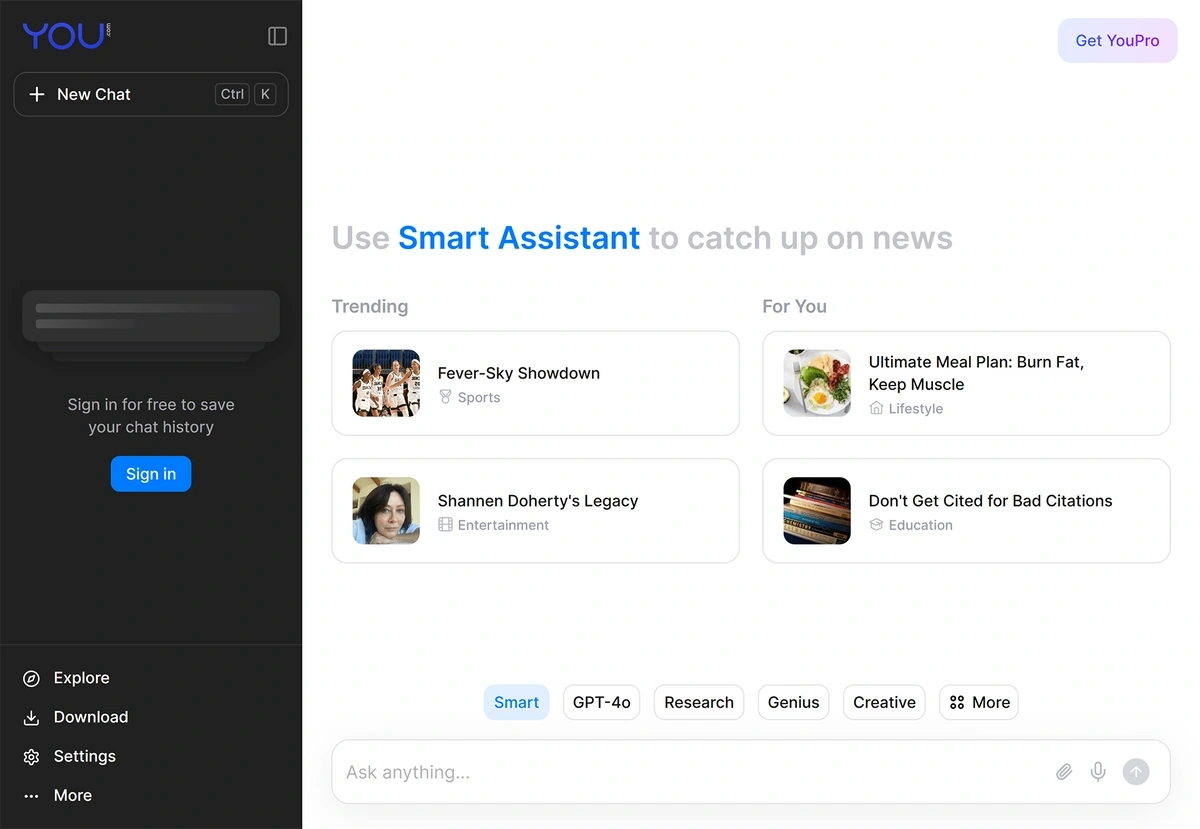Viewport: 1200px width, 829px height.
Task: Click the Ctrl shortcut key badge
Action: pos(232,94)
